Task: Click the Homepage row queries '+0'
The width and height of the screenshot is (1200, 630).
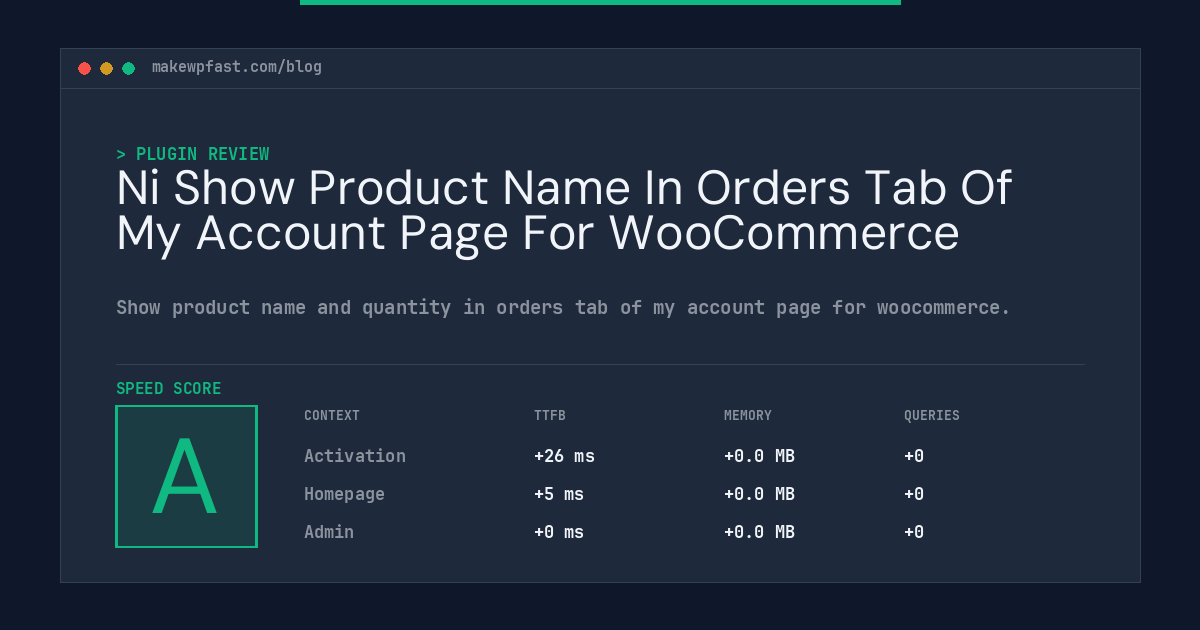Action: pos(914,494)
